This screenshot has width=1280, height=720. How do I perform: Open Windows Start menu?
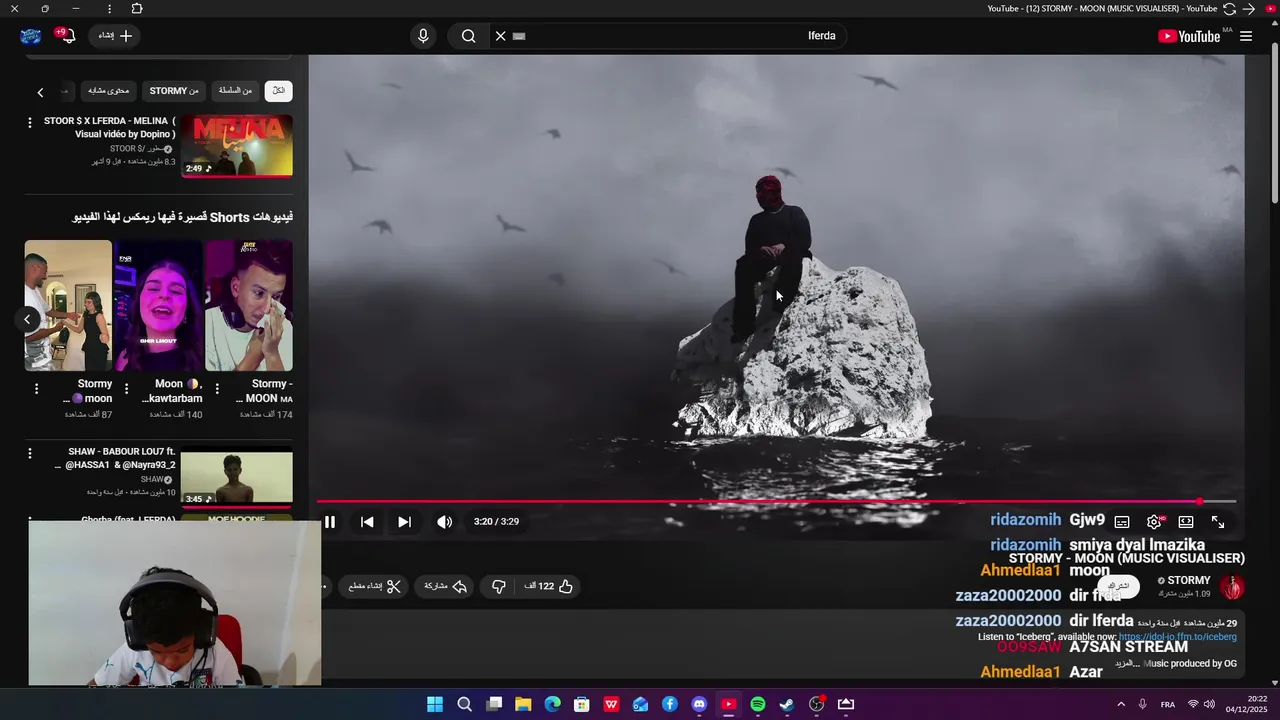tap(435, 704)
